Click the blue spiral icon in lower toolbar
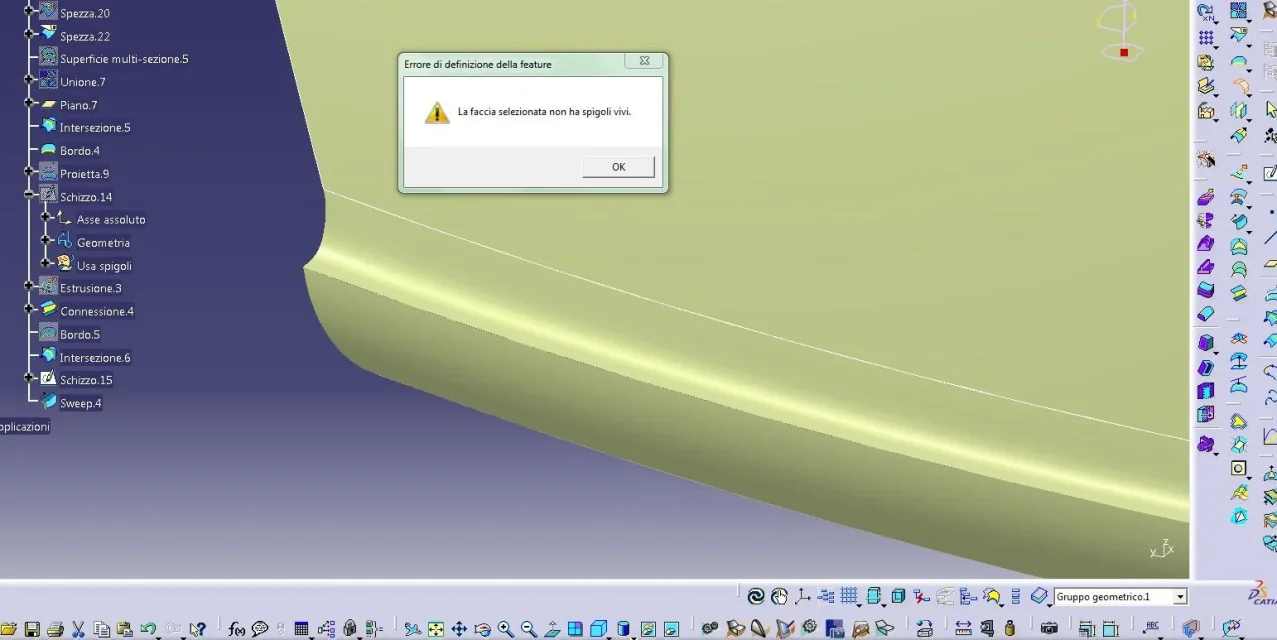This screenshot has width=1277, height=640. [756, 597]
